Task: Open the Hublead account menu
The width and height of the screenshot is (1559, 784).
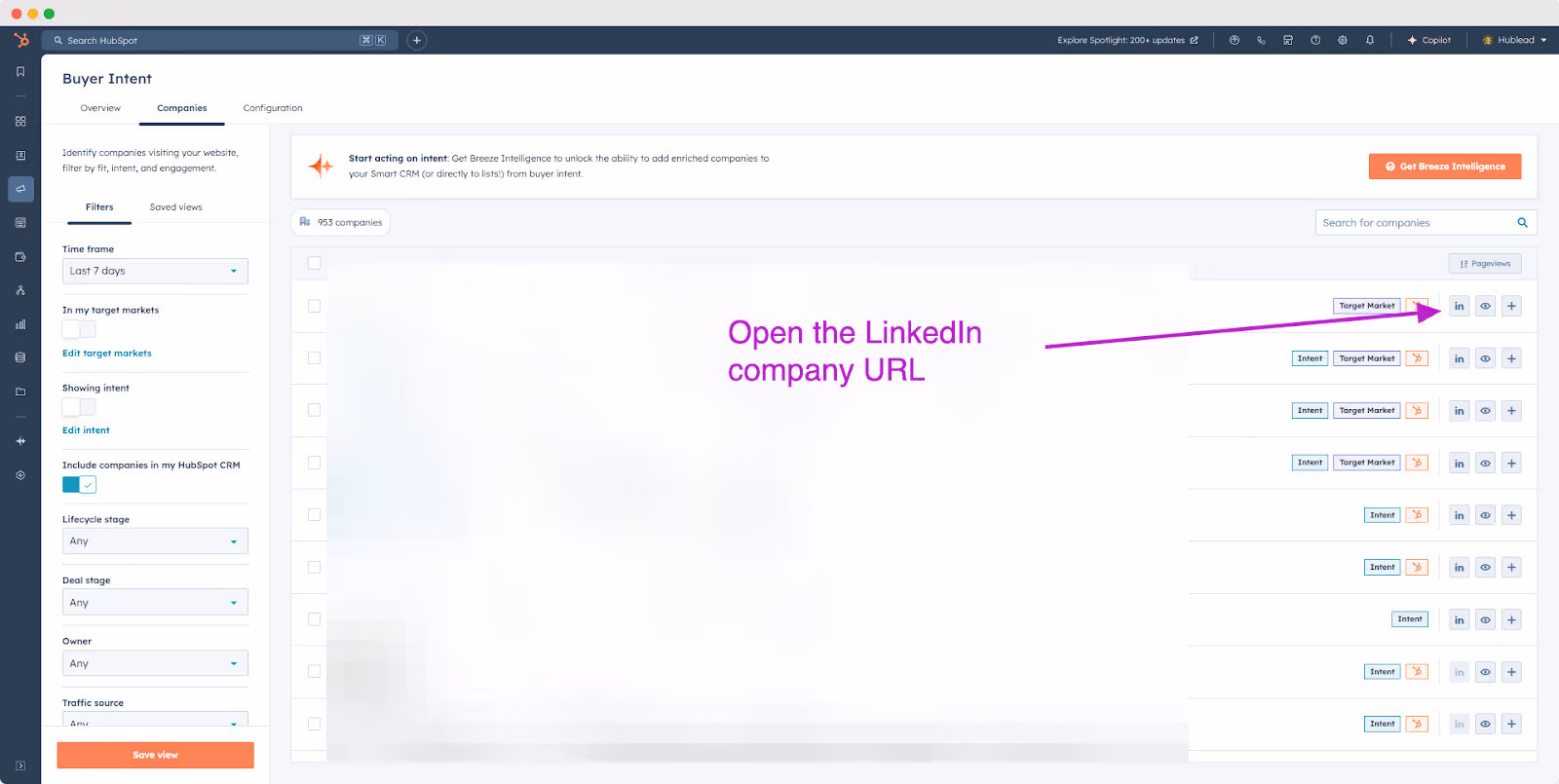Action: point(1514,40)
